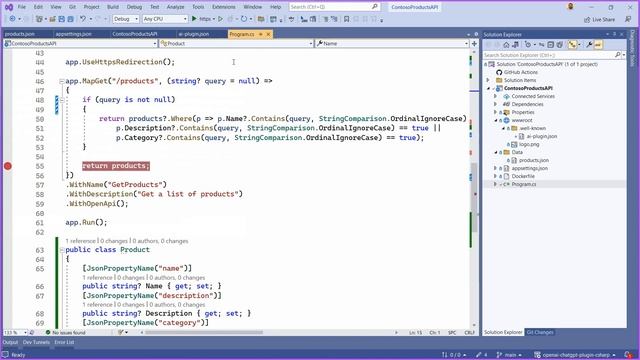Click the Collapse All icon in Solution Explorer
Viewport: 640px width, 360px height.
pyautogui.click(x=550, y=45)
